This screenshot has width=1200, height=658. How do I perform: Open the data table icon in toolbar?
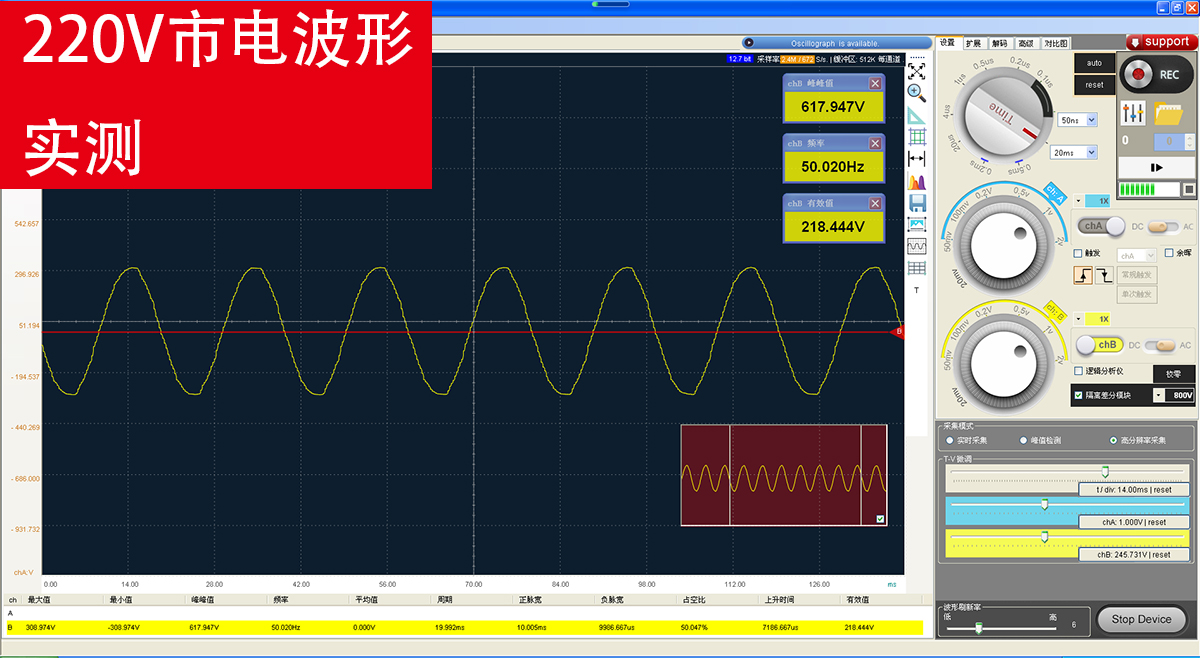click(916, 268)
